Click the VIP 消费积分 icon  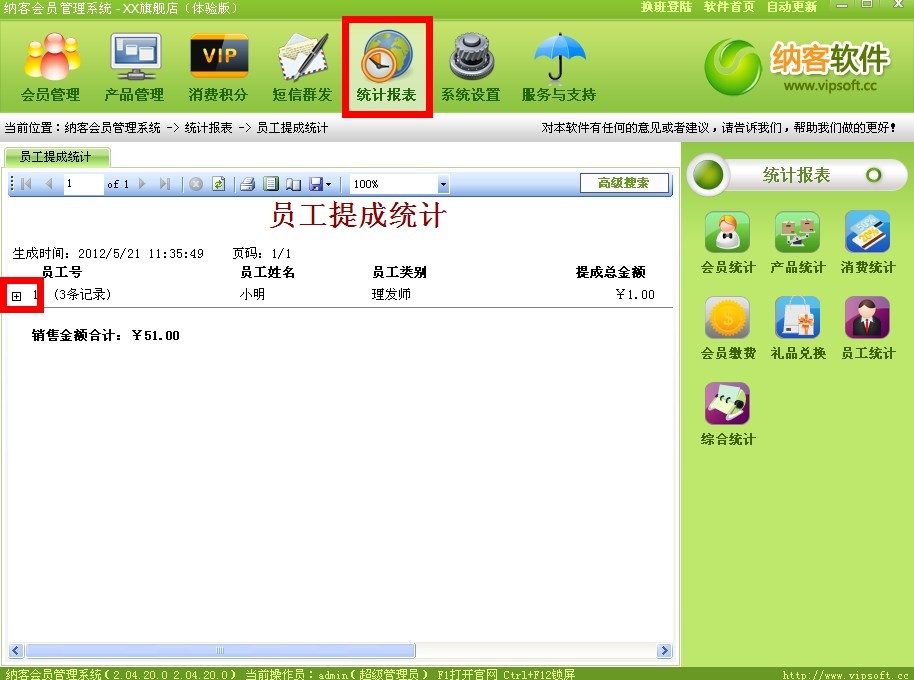point(218,68)
